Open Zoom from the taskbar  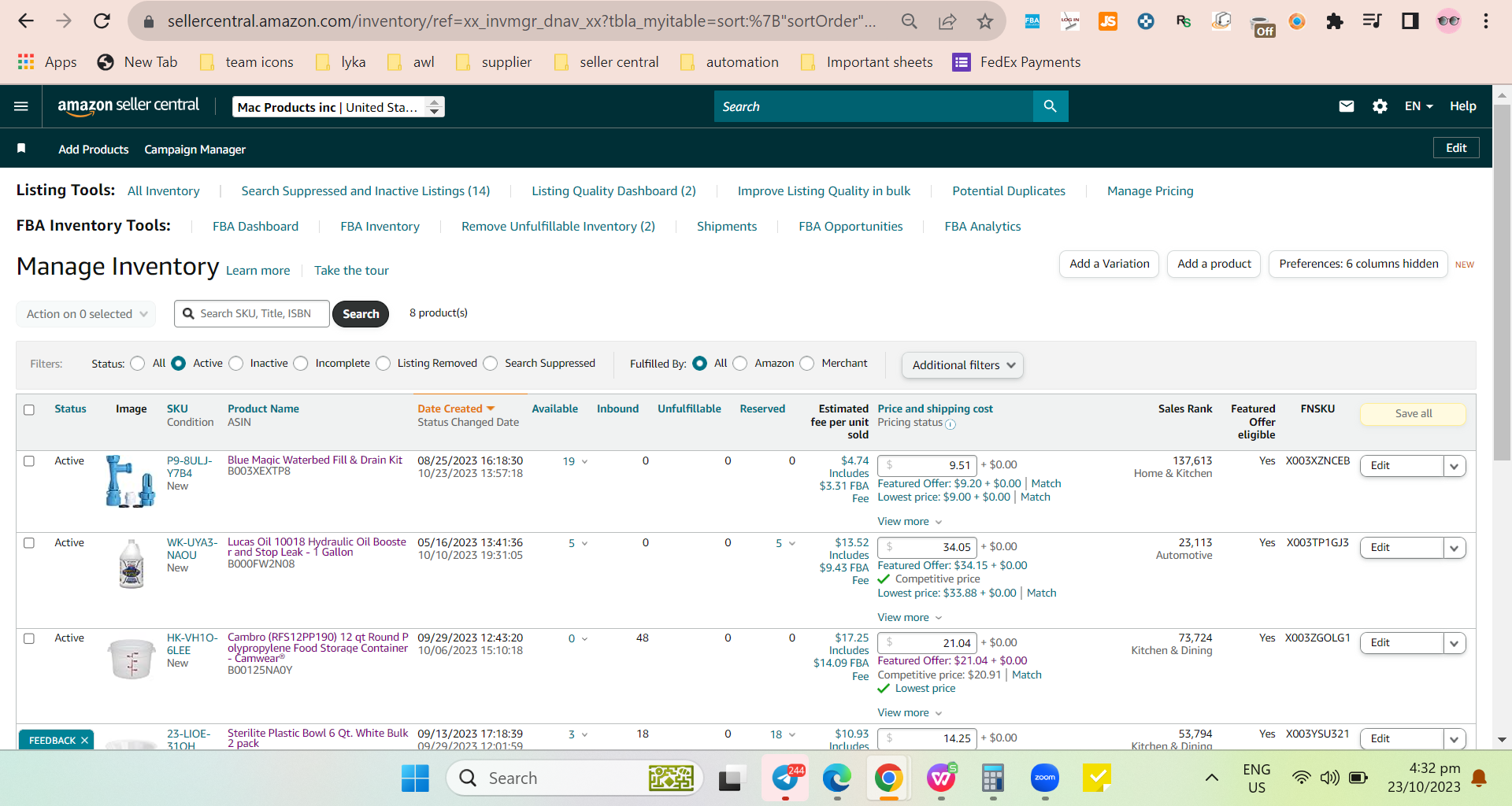1045,778
